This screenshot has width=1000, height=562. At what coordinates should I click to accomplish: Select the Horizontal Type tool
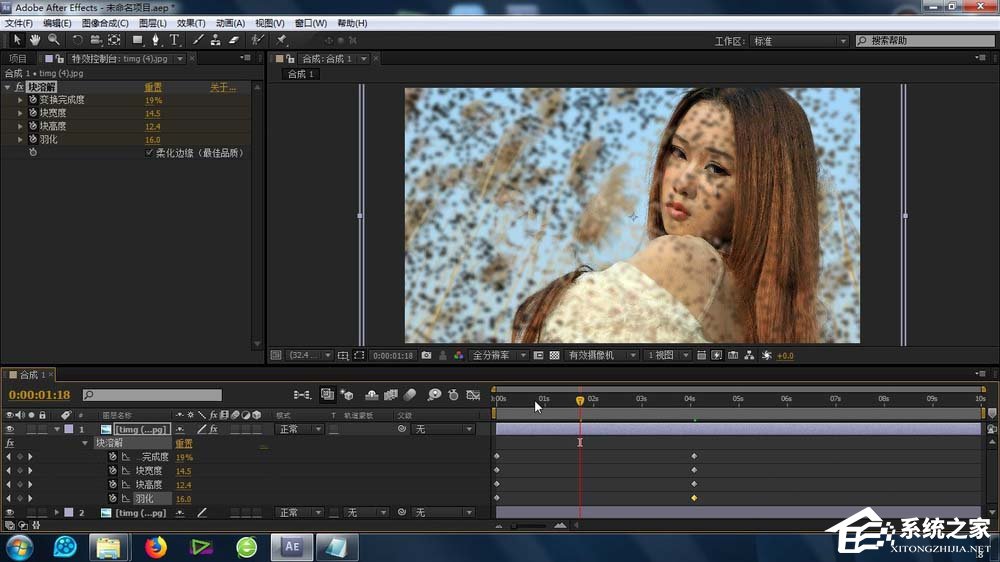tap(174, 40)
